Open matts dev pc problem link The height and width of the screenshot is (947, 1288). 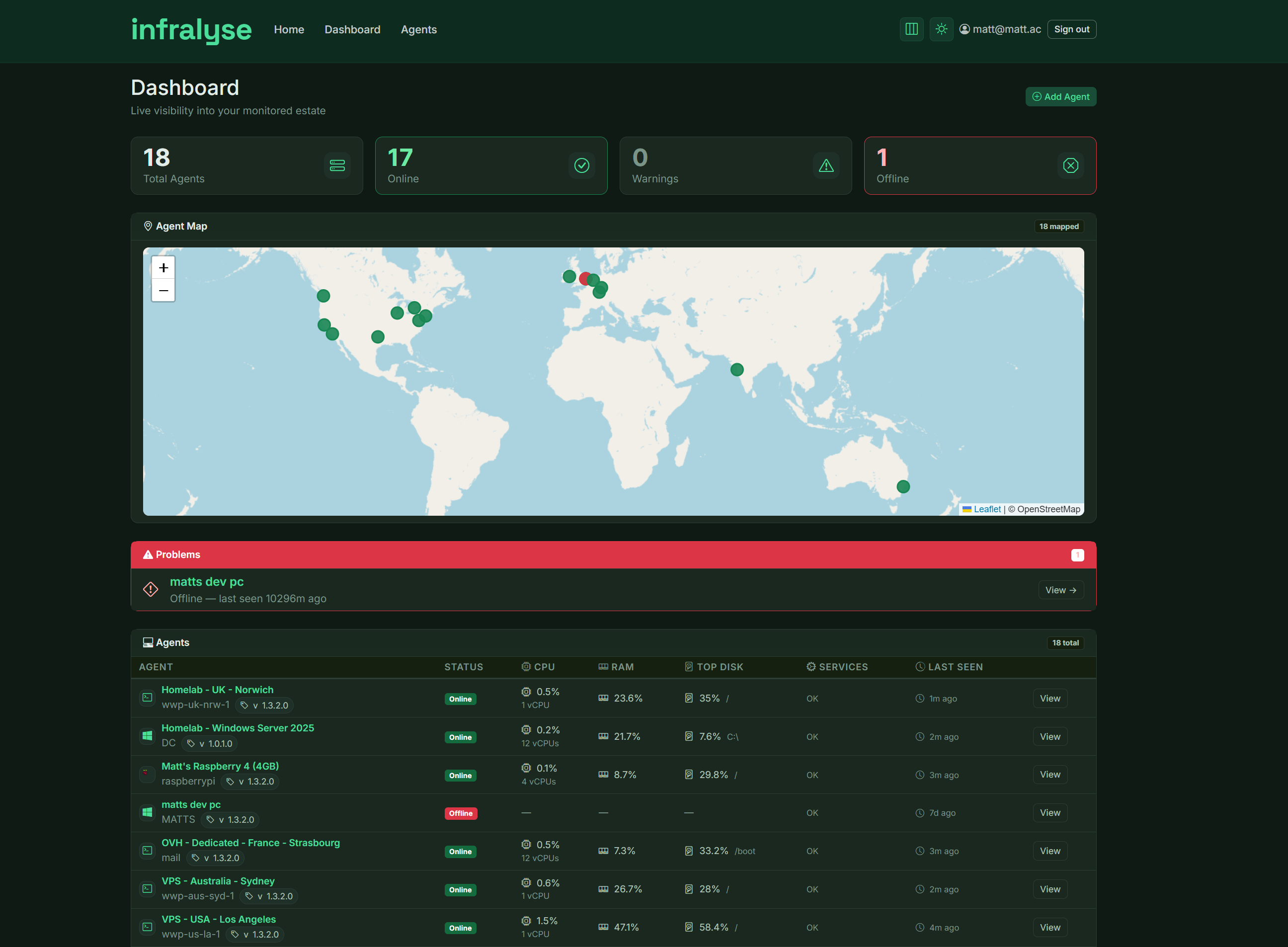pos(206,581)
